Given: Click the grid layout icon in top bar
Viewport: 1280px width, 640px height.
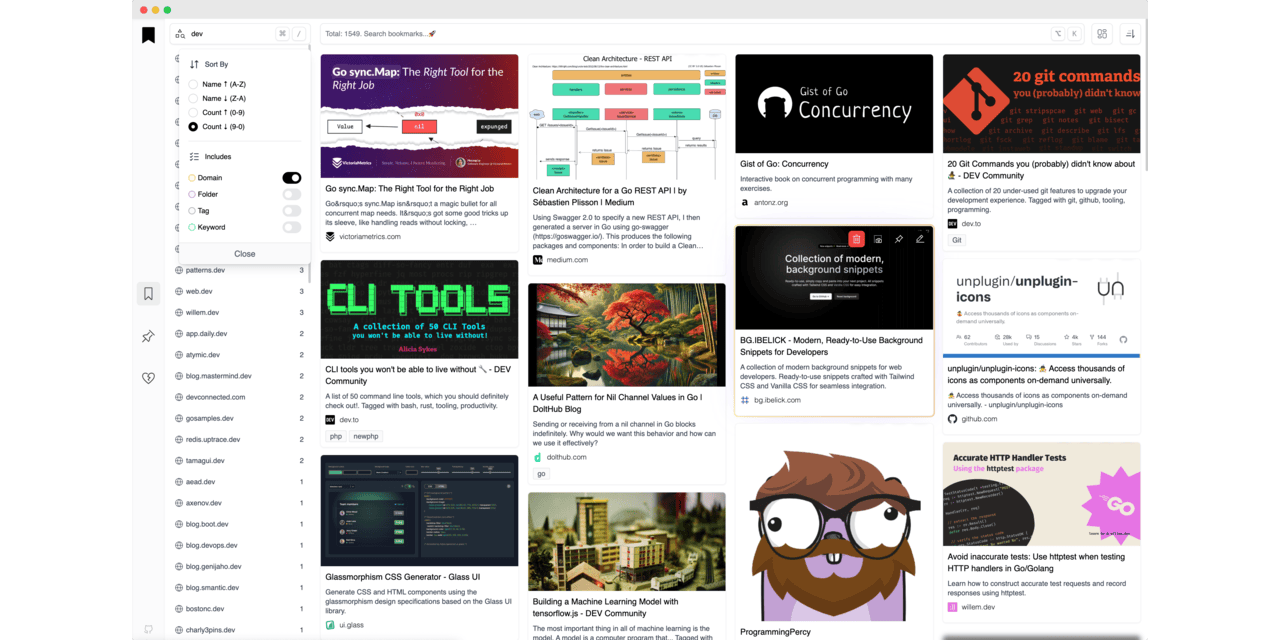Looking at the screenshot, I should click(x=1102, y=34).
